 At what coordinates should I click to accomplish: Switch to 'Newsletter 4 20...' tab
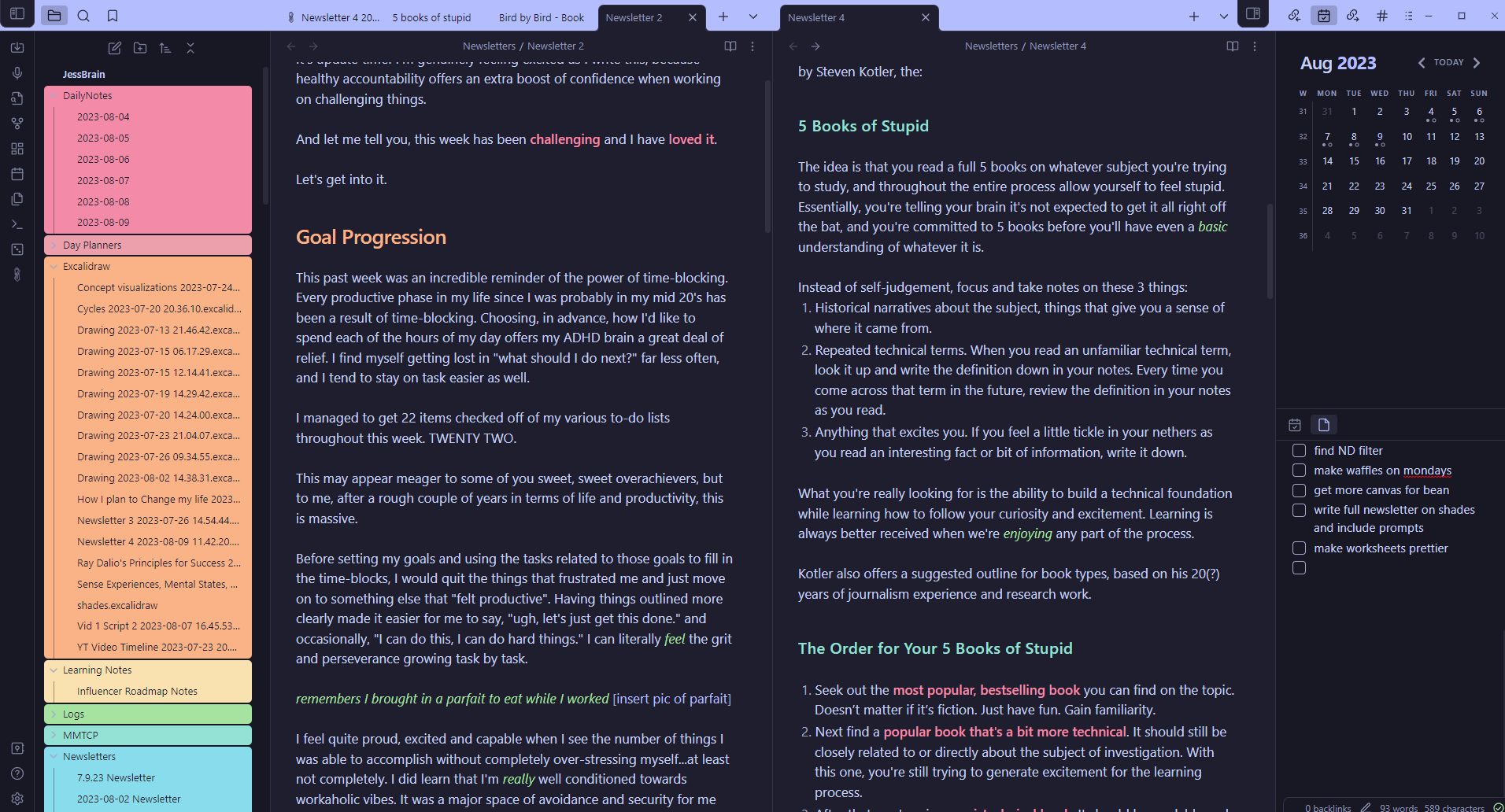click(x=333, y=17)
